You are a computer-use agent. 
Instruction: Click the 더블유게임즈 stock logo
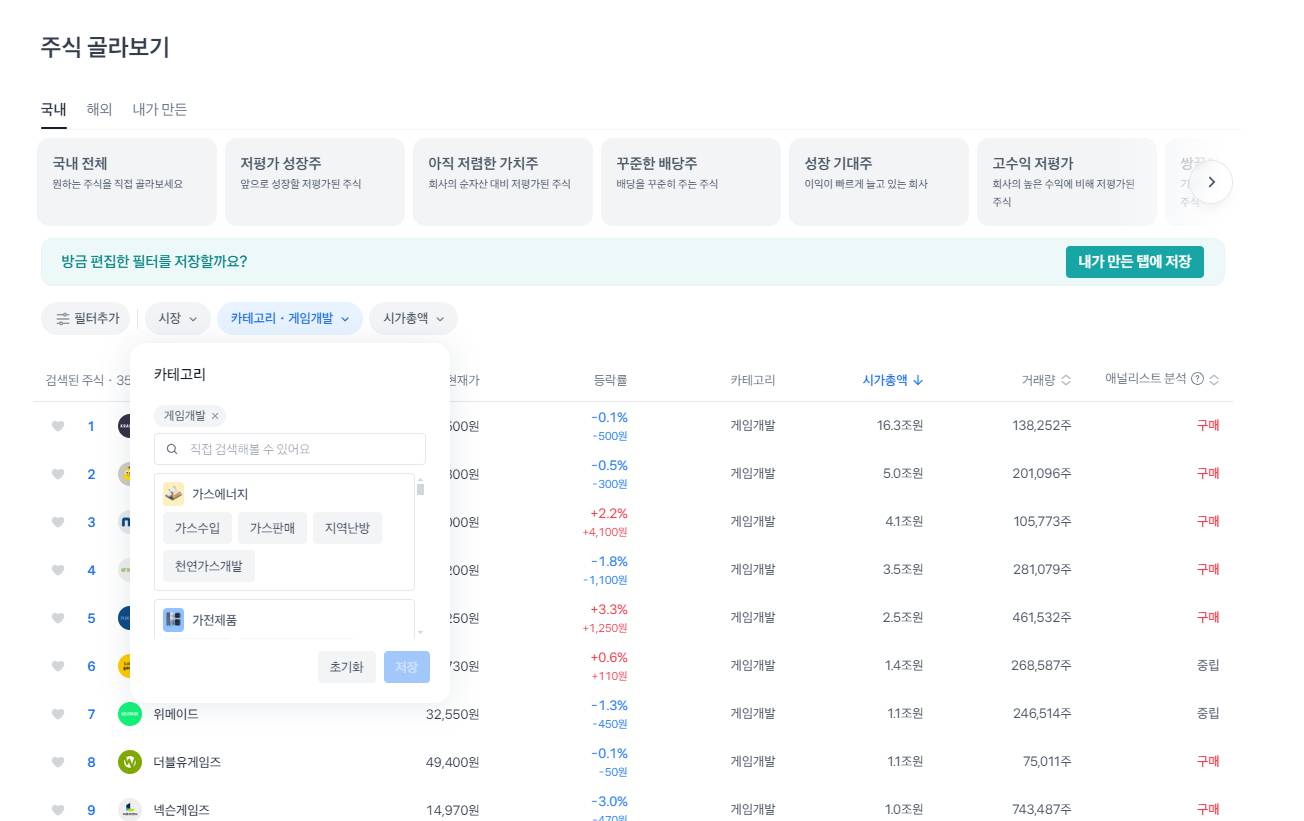click(x=129, y=761)
